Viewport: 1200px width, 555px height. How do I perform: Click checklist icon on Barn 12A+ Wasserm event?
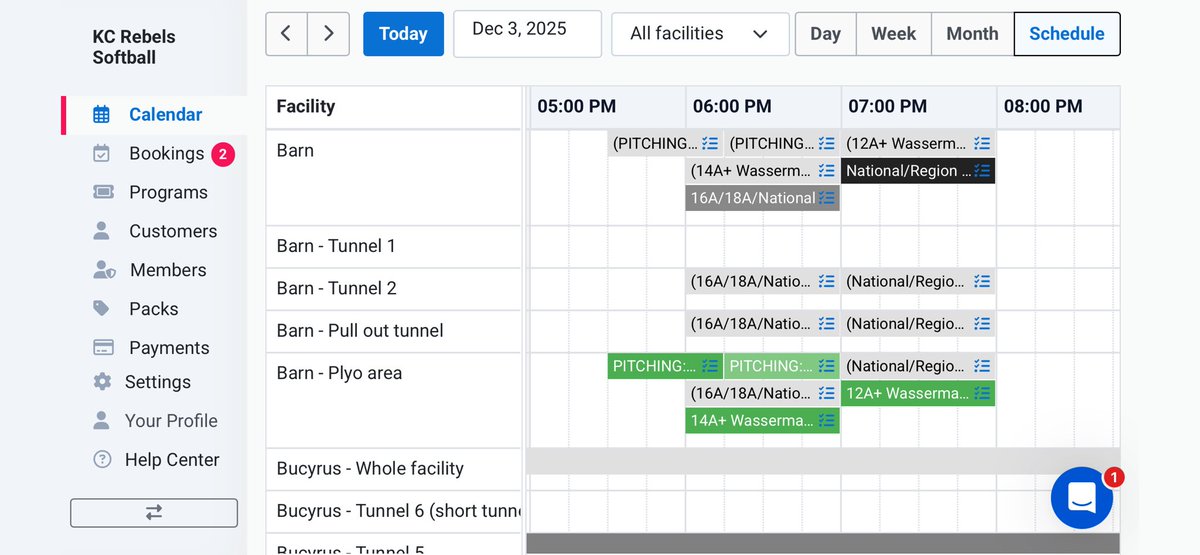tap(982, 144)
